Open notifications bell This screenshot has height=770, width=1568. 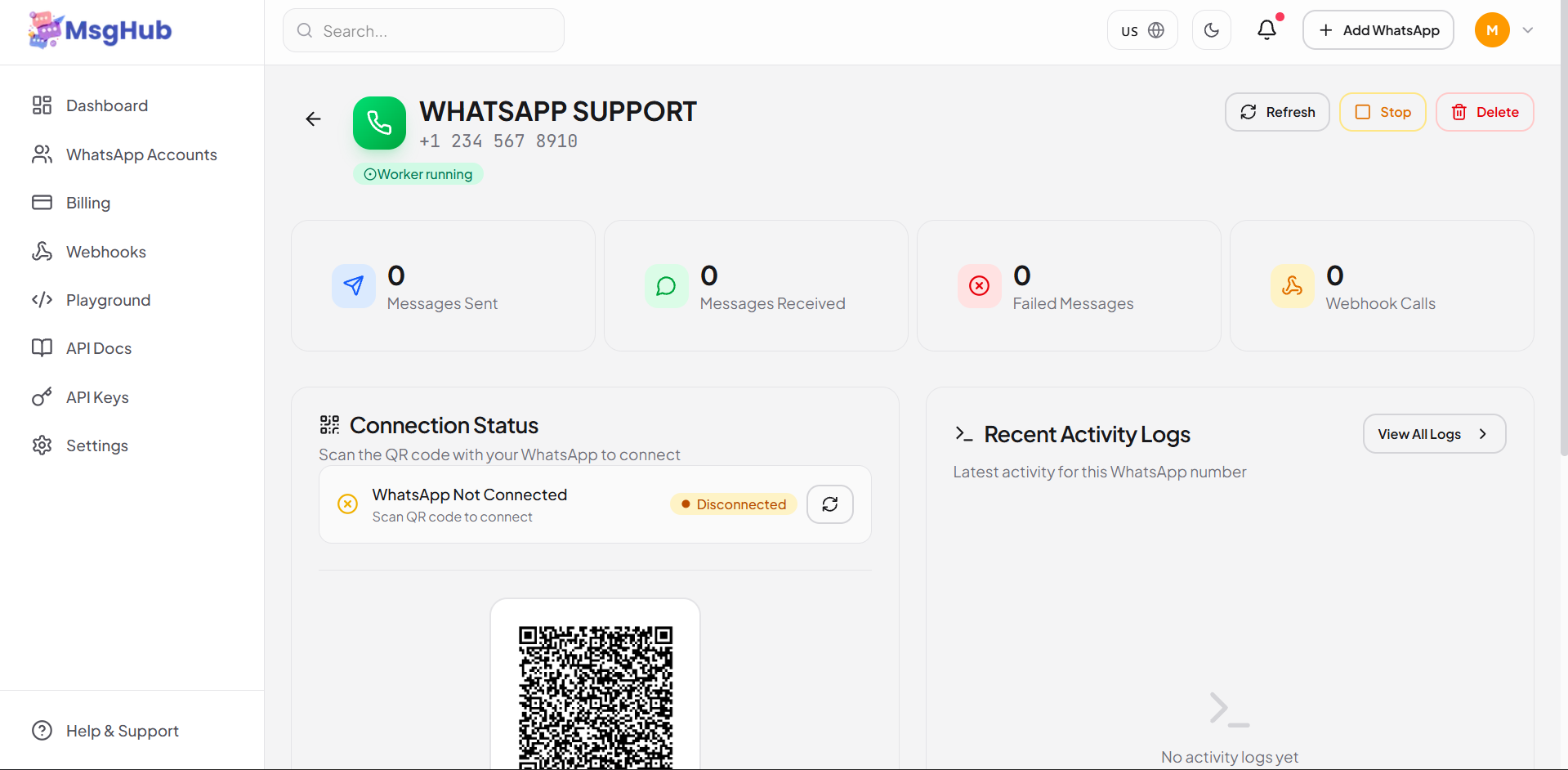coord(1266,29)
